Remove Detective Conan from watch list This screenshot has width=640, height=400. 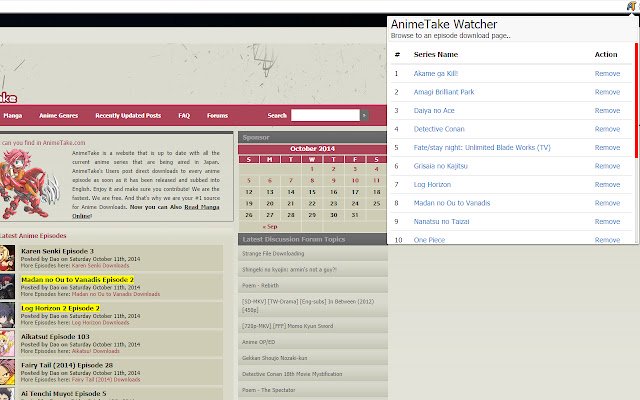607,129
